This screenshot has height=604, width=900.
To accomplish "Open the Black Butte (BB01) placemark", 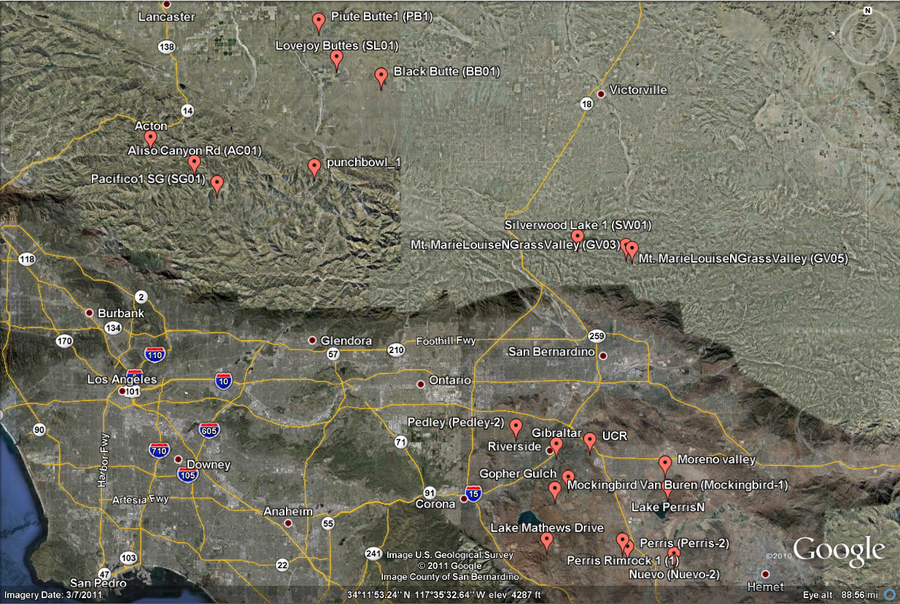I will (x=381, y=76).
